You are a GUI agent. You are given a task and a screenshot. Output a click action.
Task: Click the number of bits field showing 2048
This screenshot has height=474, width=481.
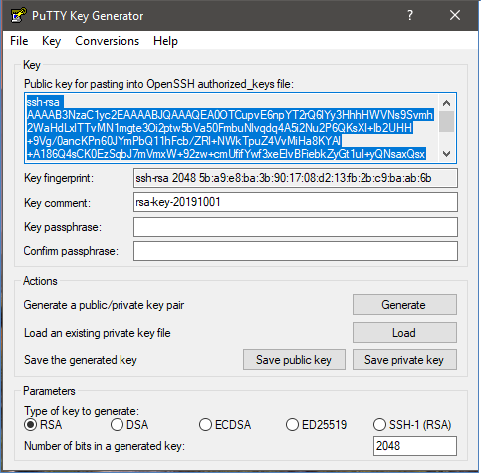pos(415,446)
